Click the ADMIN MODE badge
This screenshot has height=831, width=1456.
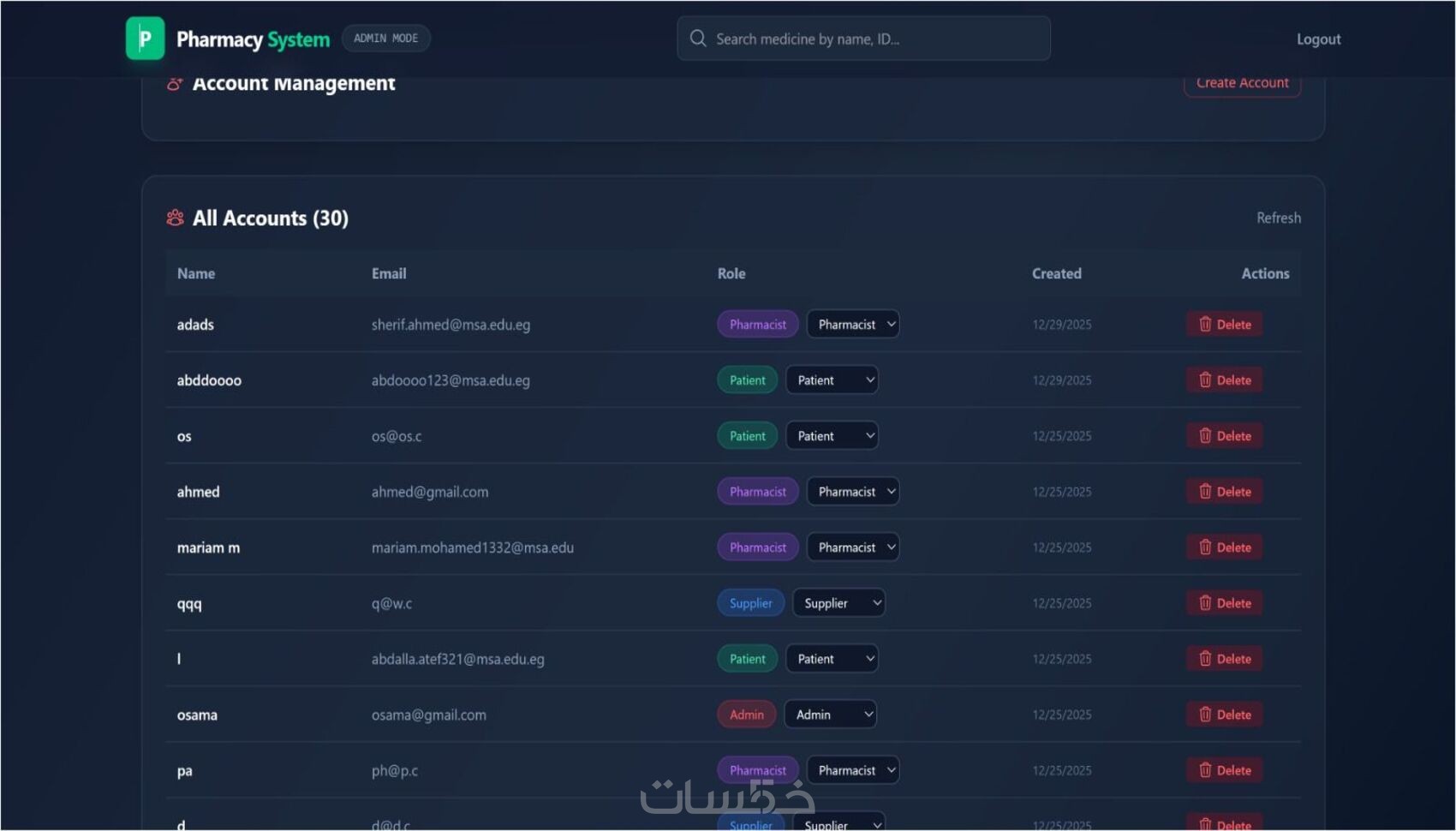point(386,39)
